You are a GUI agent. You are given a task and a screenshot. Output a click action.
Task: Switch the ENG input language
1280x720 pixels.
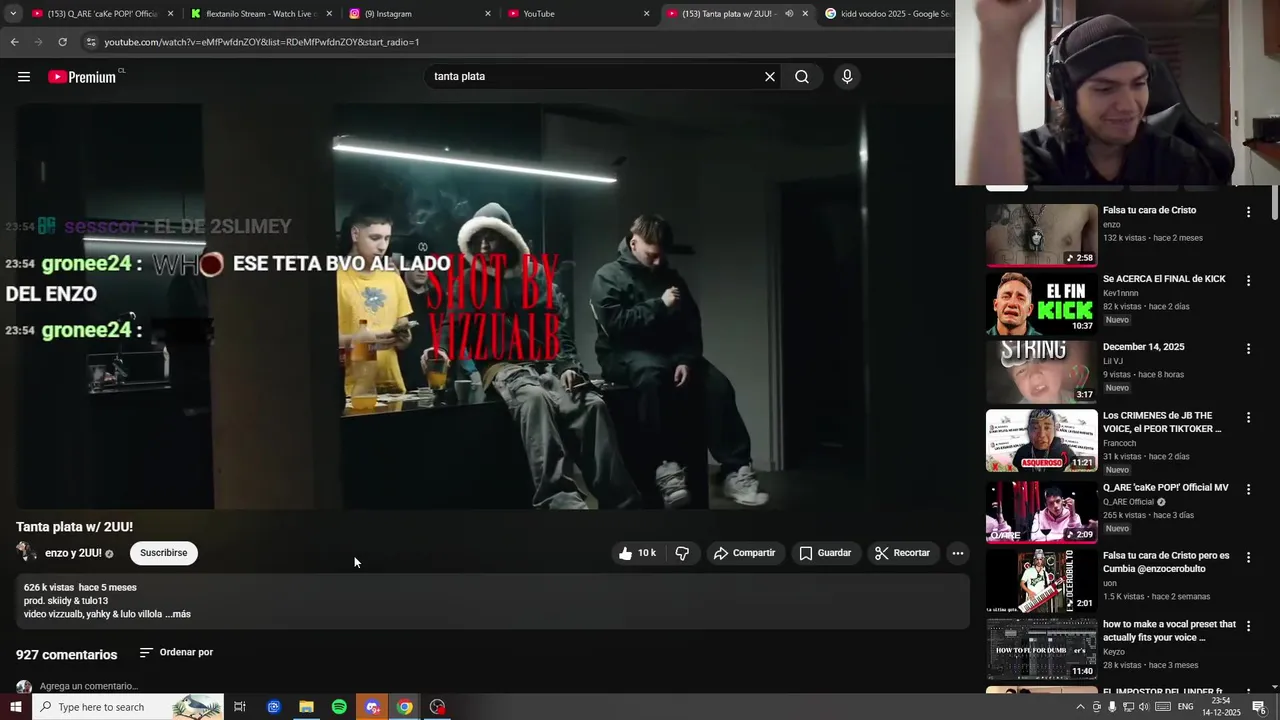(1185, 707)
